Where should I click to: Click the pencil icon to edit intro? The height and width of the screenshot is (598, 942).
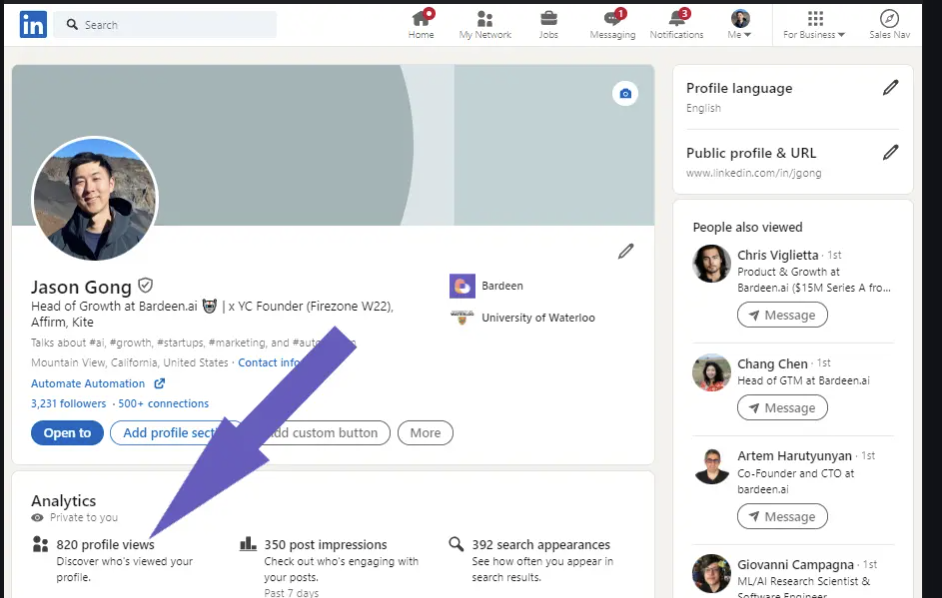(625, 251)
